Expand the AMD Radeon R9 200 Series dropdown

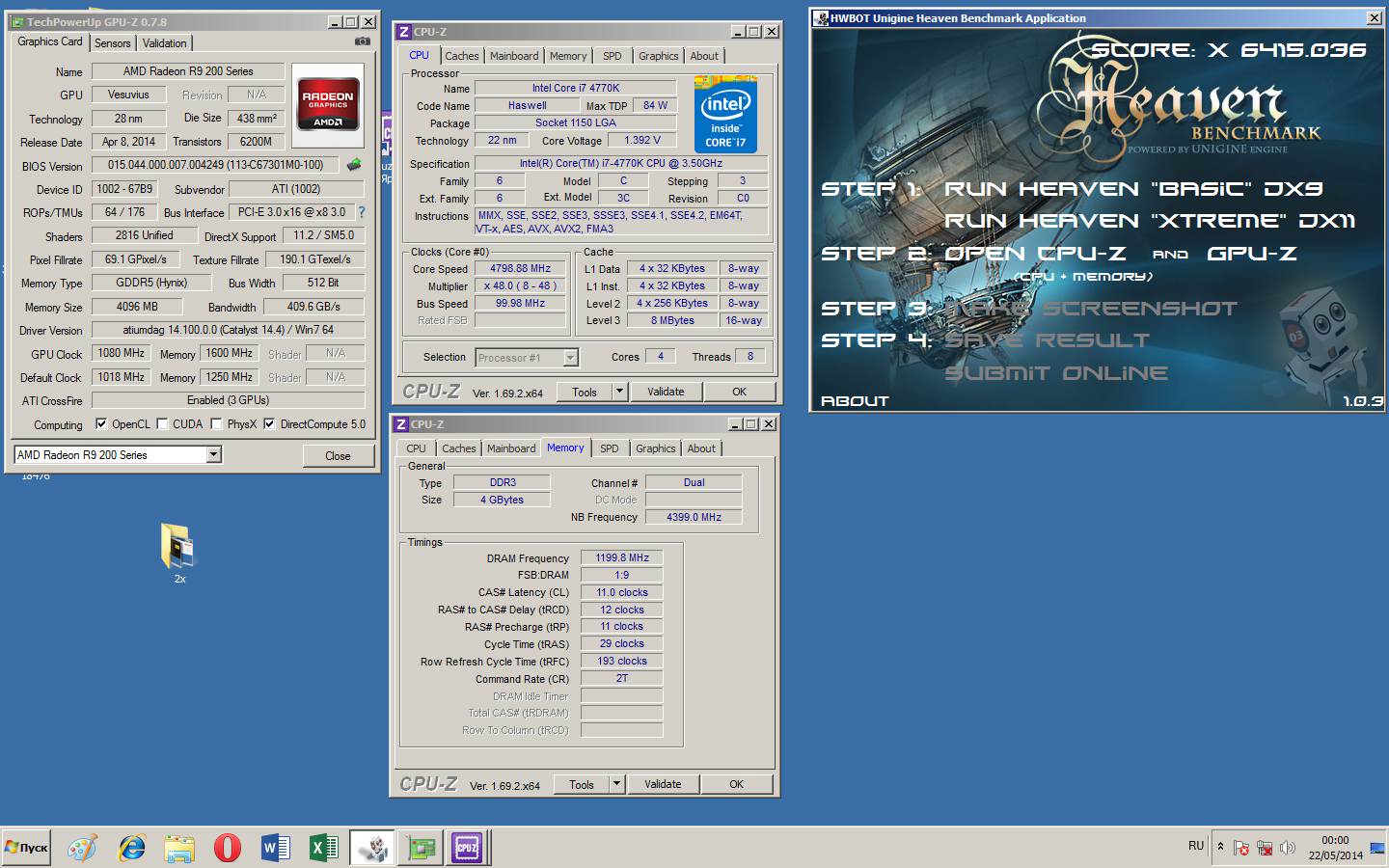[x=214, y=454]
